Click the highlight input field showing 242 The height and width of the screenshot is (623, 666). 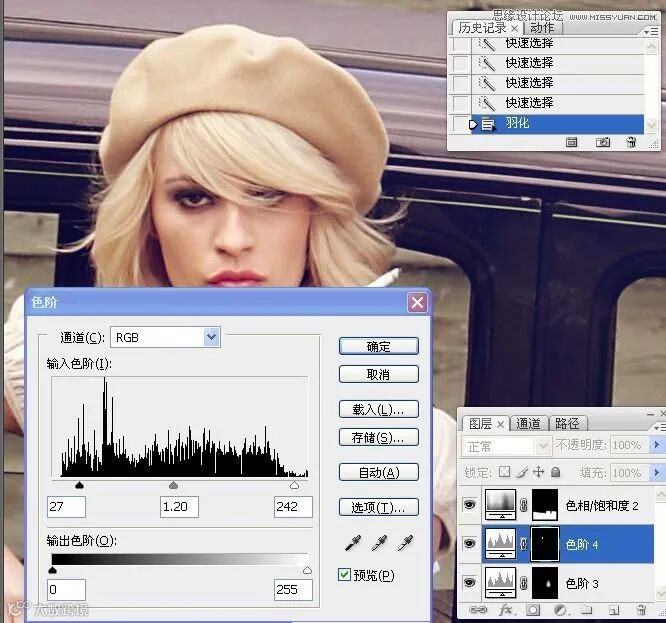293,507
